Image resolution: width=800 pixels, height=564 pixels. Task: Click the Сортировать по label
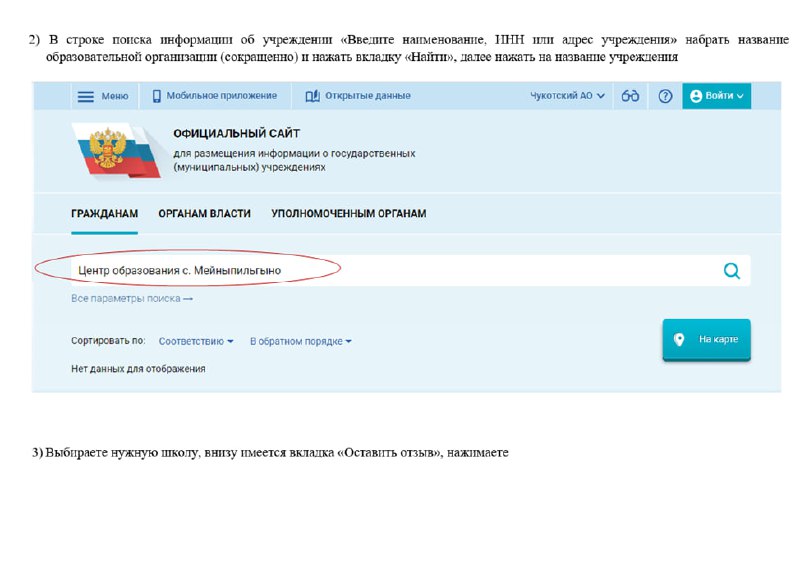[x=108, y=341]
